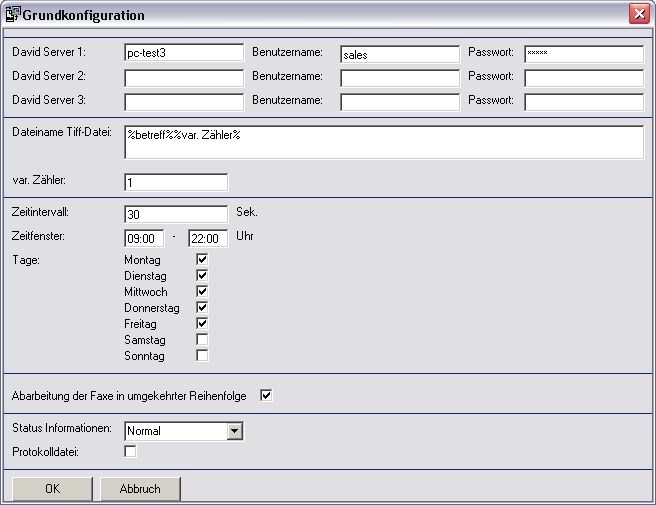Click OK button

point(52,489)
